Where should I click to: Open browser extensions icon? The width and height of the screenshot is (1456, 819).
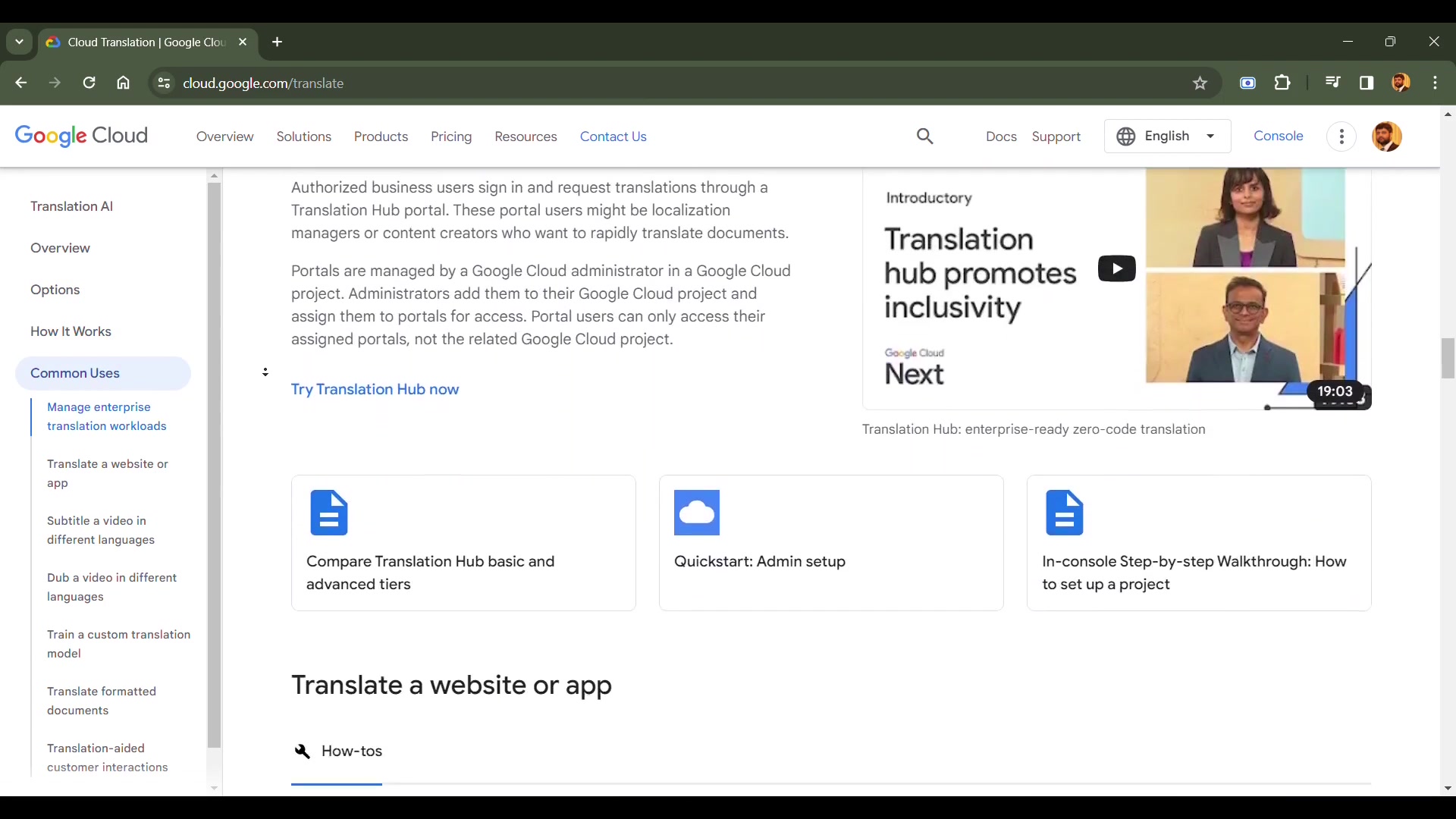[1283, 83]
